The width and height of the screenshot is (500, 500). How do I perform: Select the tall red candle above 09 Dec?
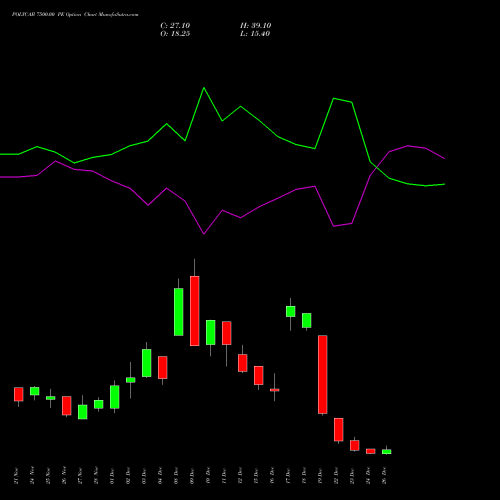point(195,311)
